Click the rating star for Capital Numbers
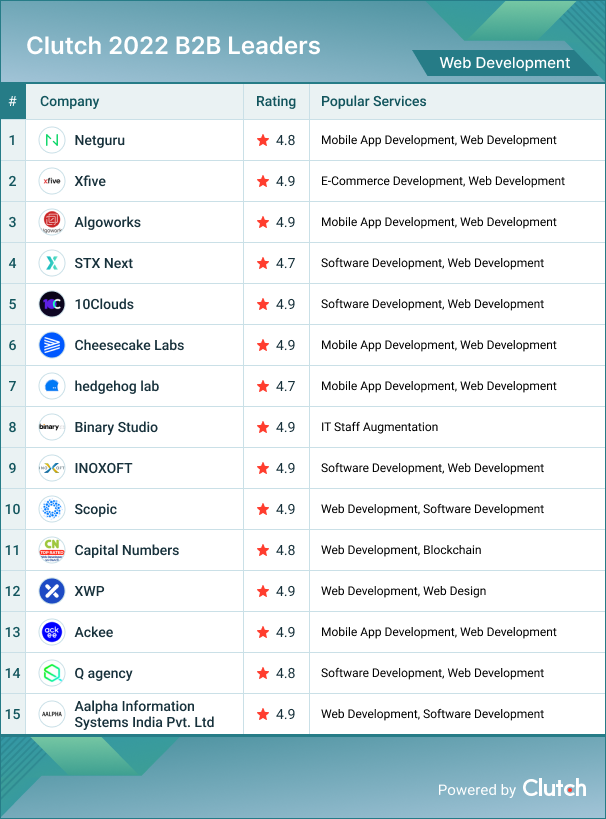The width and height of the screenshot is (606, 819). tap(263, 550)
